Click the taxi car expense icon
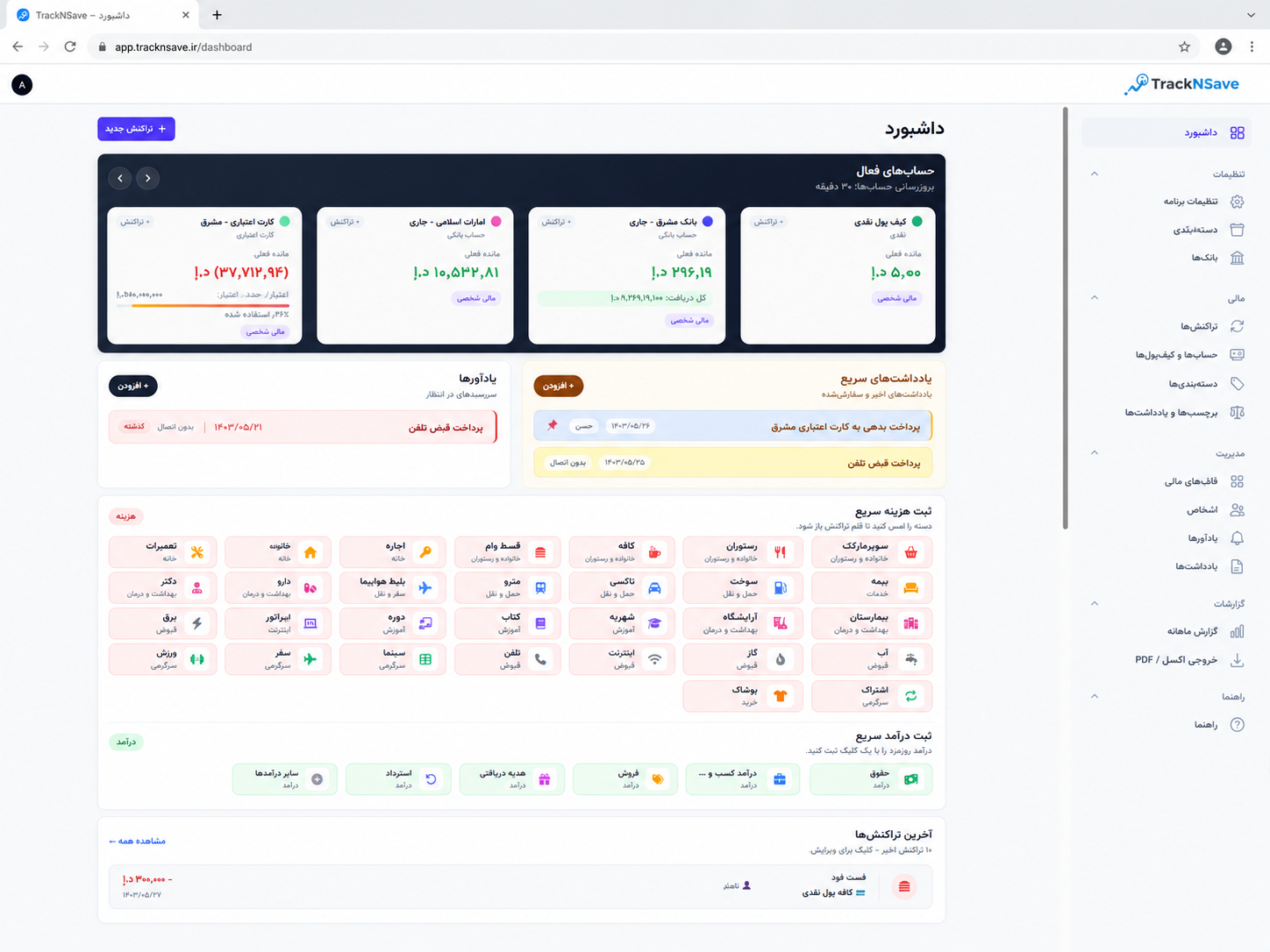The width and height of the screenshot is (1270, 952). 654,588
